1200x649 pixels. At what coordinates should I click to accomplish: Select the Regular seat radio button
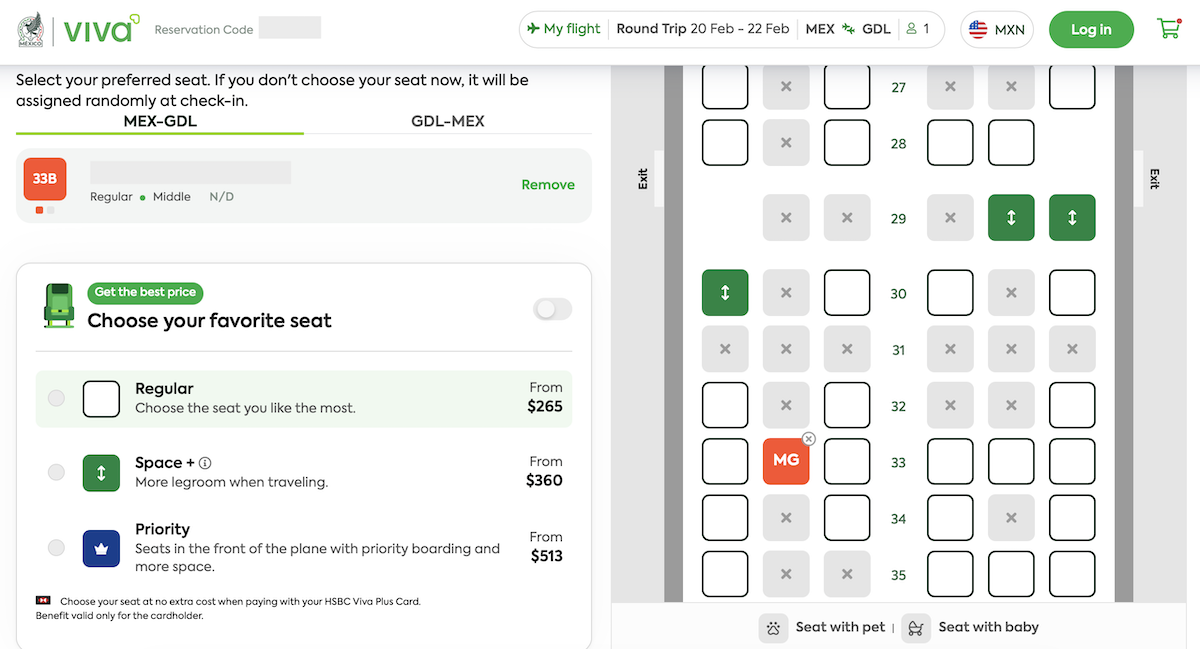57,398
